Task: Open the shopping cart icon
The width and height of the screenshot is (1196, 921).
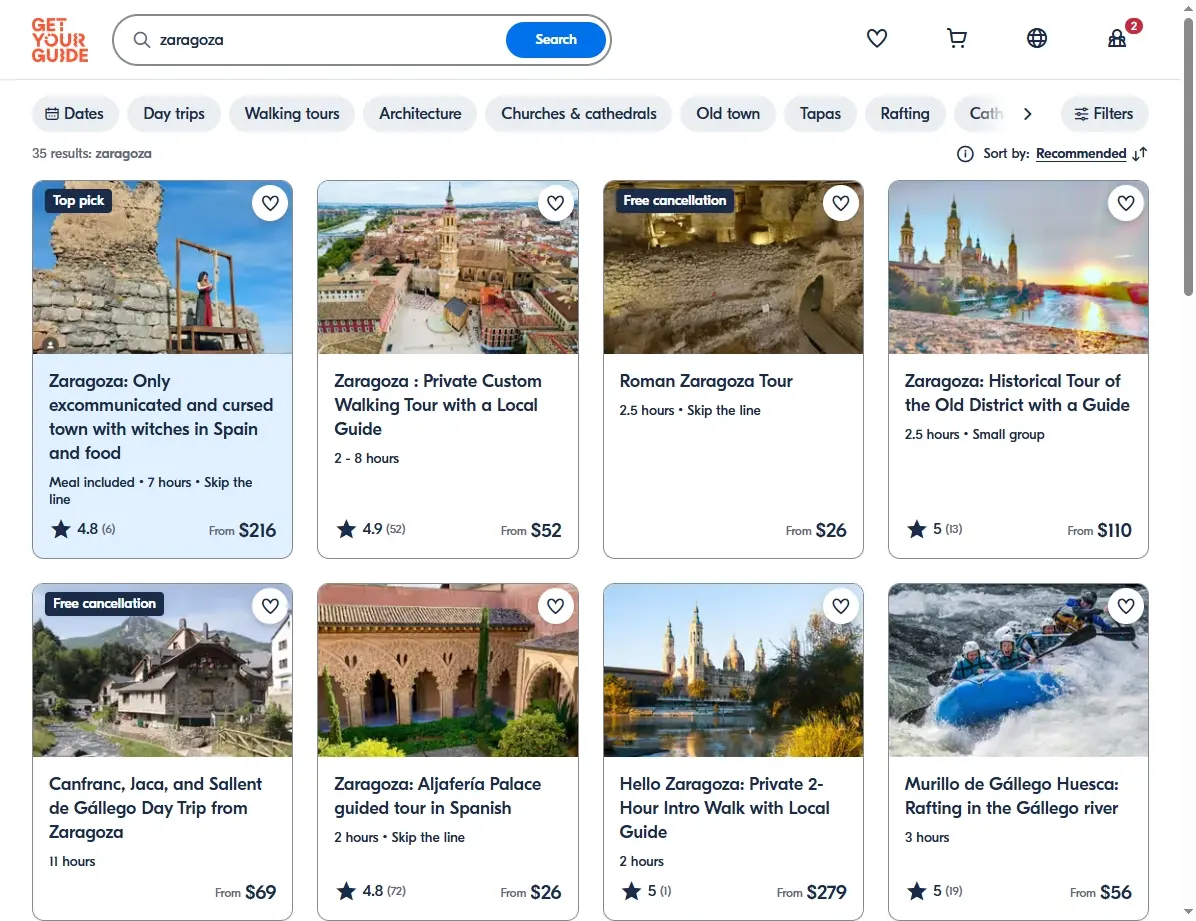Action: 956,38
